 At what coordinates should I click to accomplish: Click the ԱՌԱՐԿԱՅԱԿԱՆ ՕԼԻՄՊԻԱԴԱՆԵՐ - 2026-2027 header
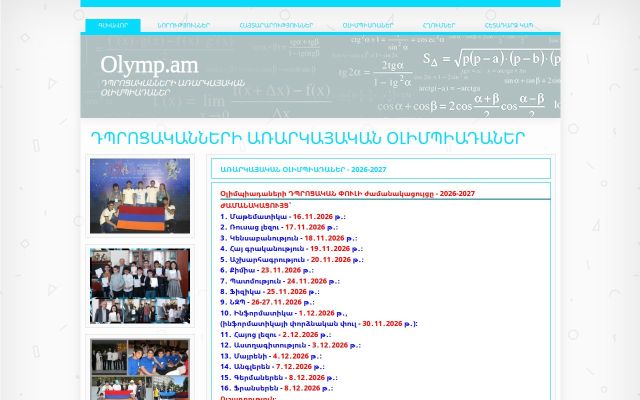click(303, 169)
